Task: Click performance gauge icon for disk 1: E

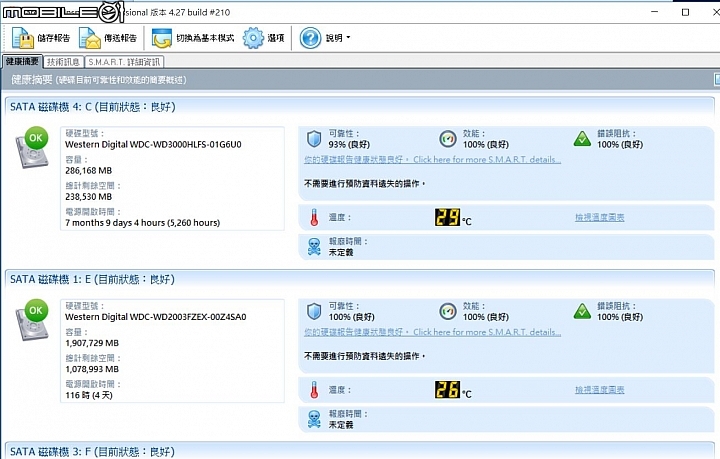Action: [448, 311]
